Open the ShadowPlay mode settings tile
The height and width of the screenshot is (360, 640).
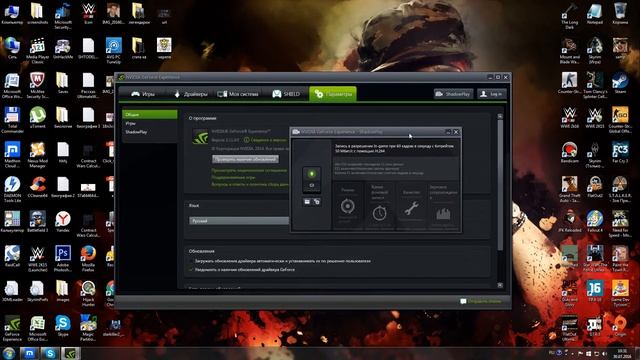(x=348, y=206)
